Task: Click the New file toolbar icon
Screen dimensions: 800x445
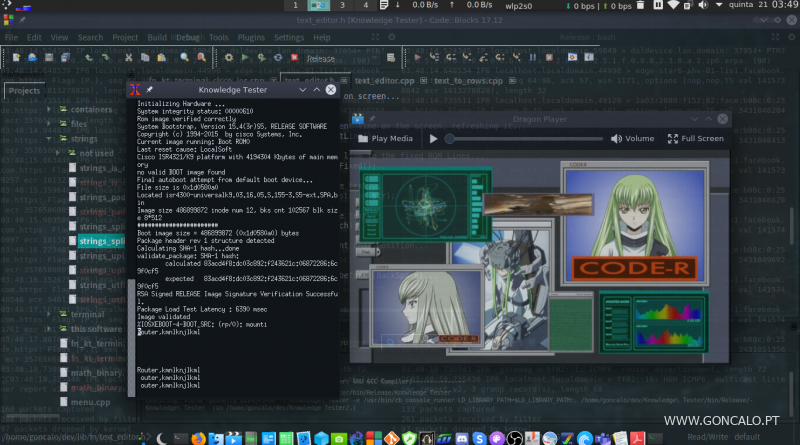Action: (16, 58)
